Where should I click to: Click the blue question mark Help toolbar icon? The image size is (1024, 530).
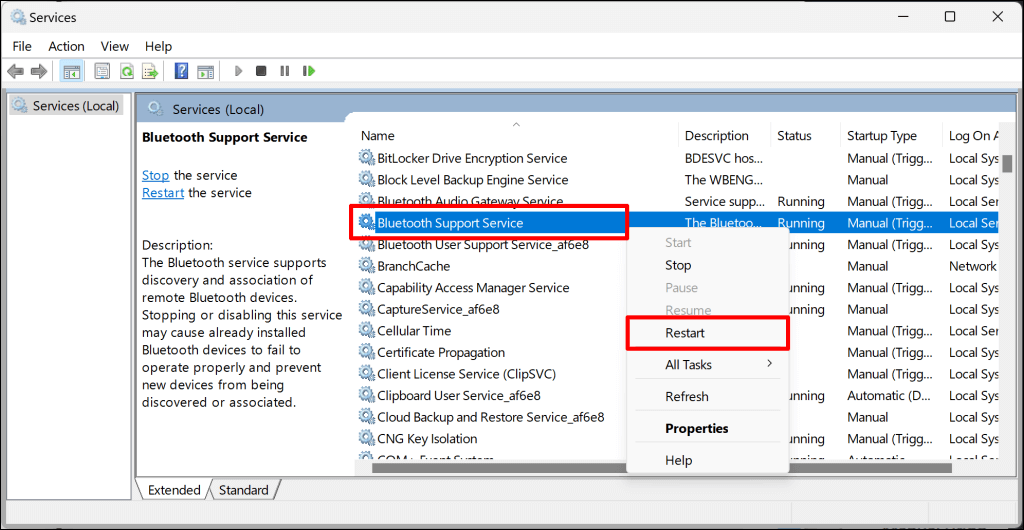(x=182, y=71)
